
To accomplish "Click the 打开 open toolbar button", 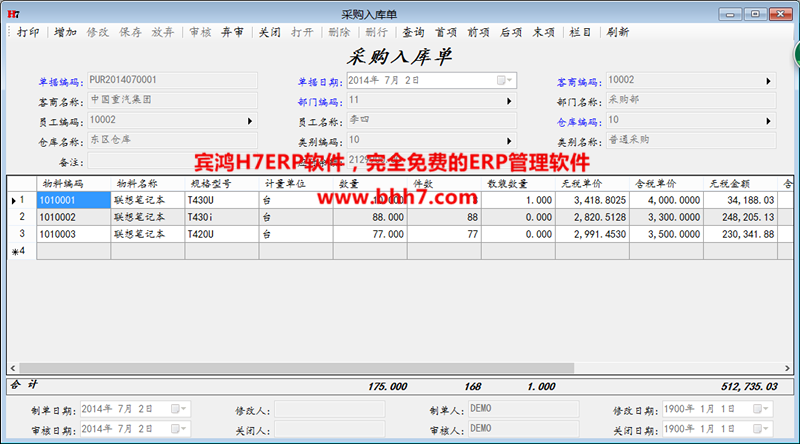I will click(x=302, y=32).
